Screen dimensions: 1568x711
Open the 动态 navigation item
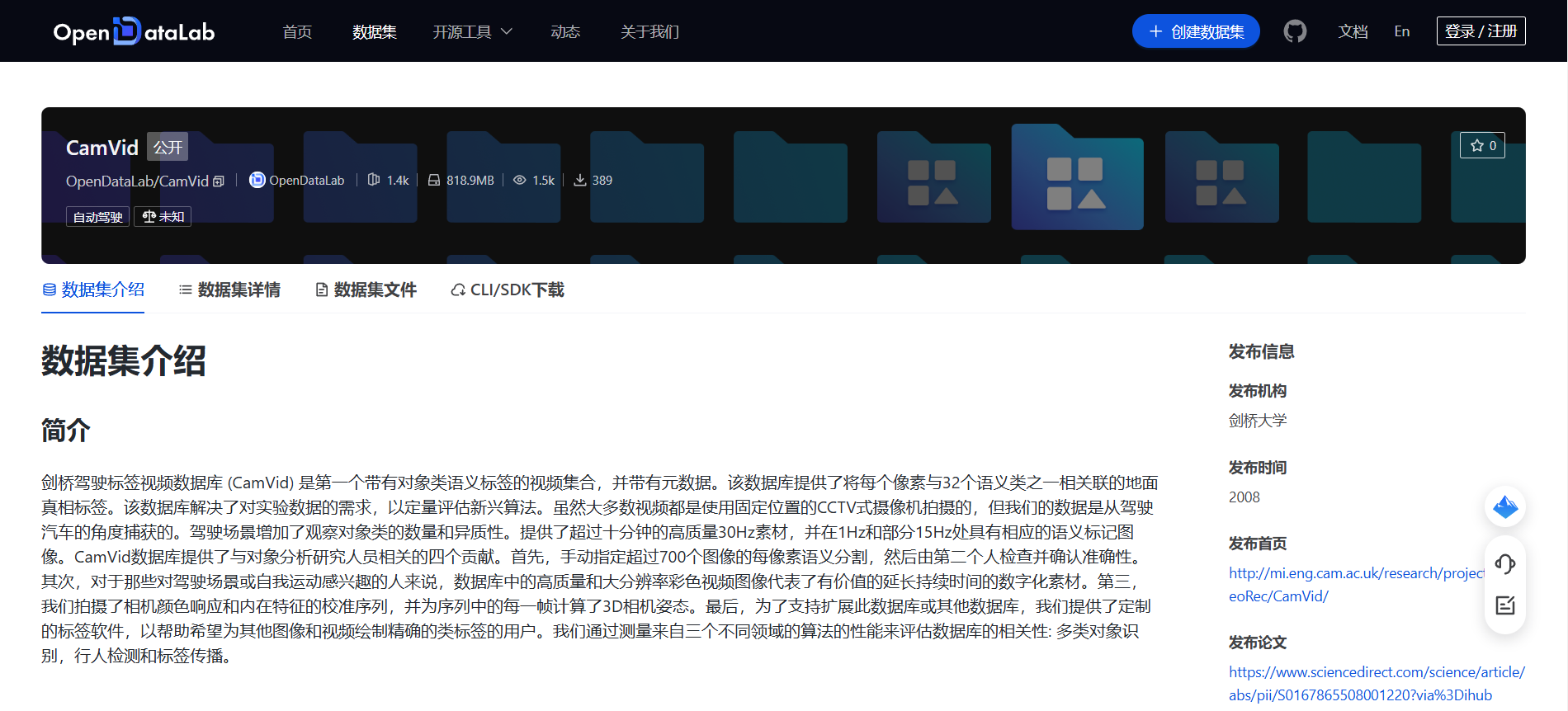pos(565,31)
